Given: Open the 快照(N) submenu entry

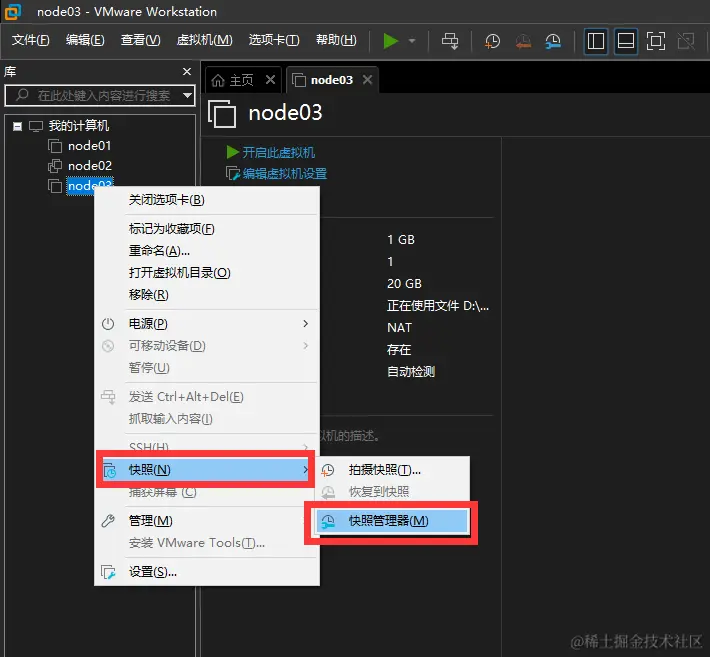Looking at the screenshot, I should (x=207, y=470).
